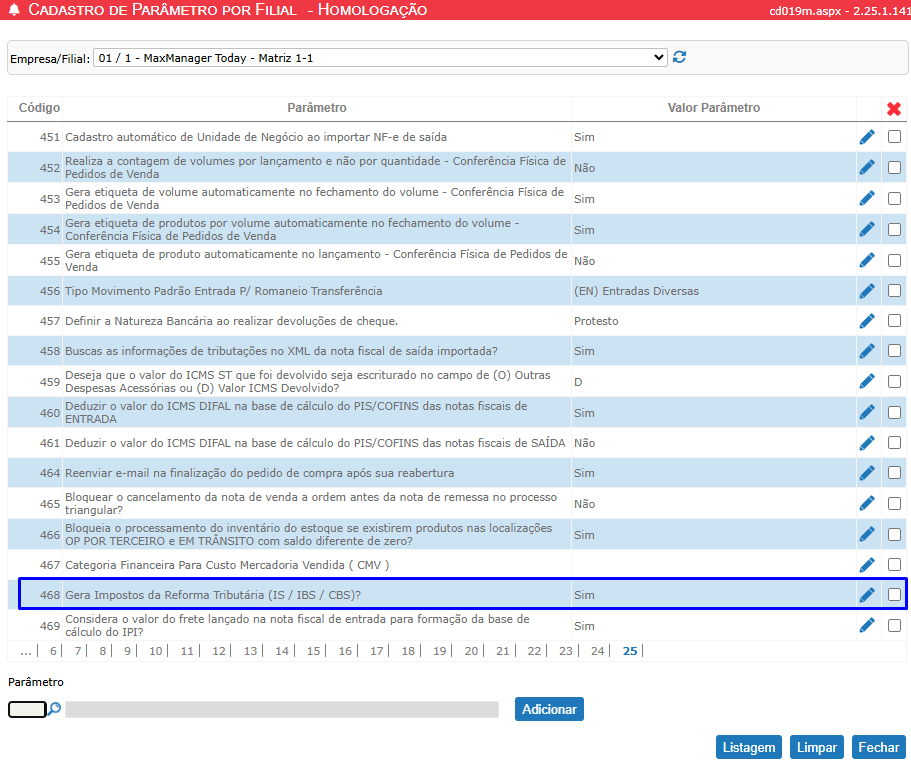This screenshot has height=765, width=911.
Task: Click refresh icon beside Empresa/Filial dropdown
Action: point(680,58)
